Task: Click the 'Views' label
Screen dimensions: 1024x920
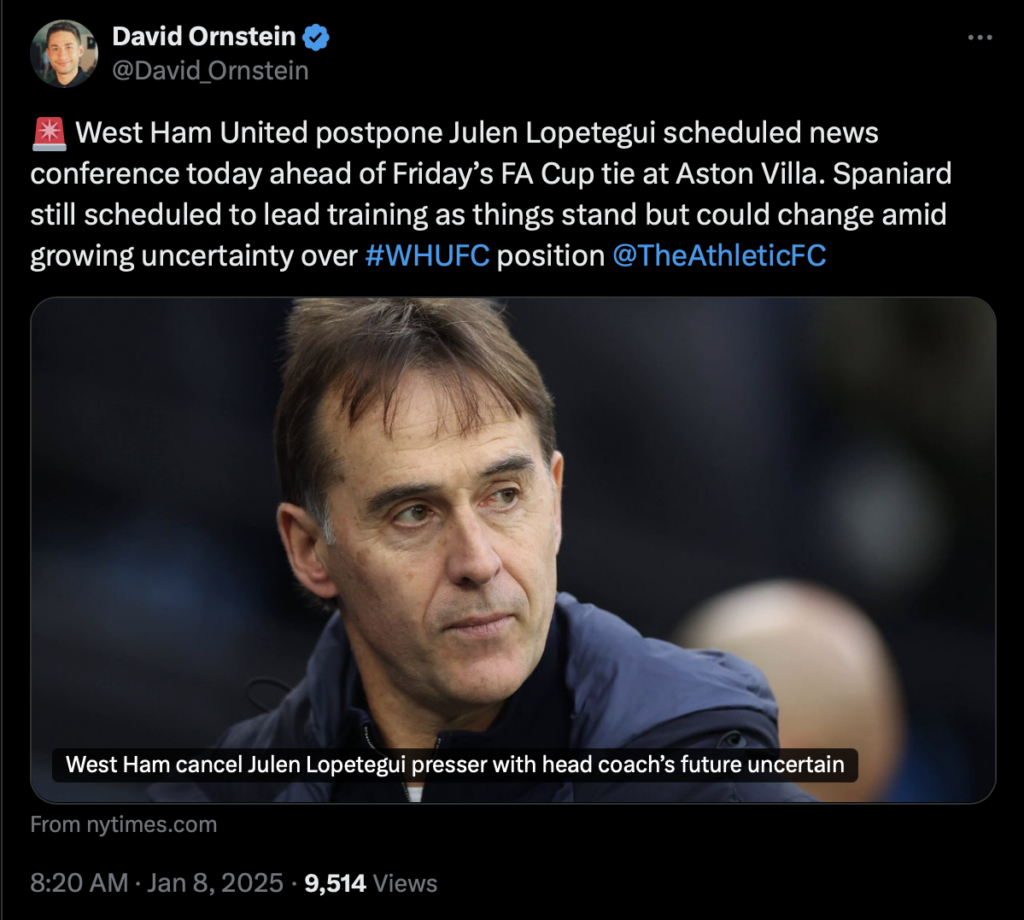Action: (x=405, y=883)
